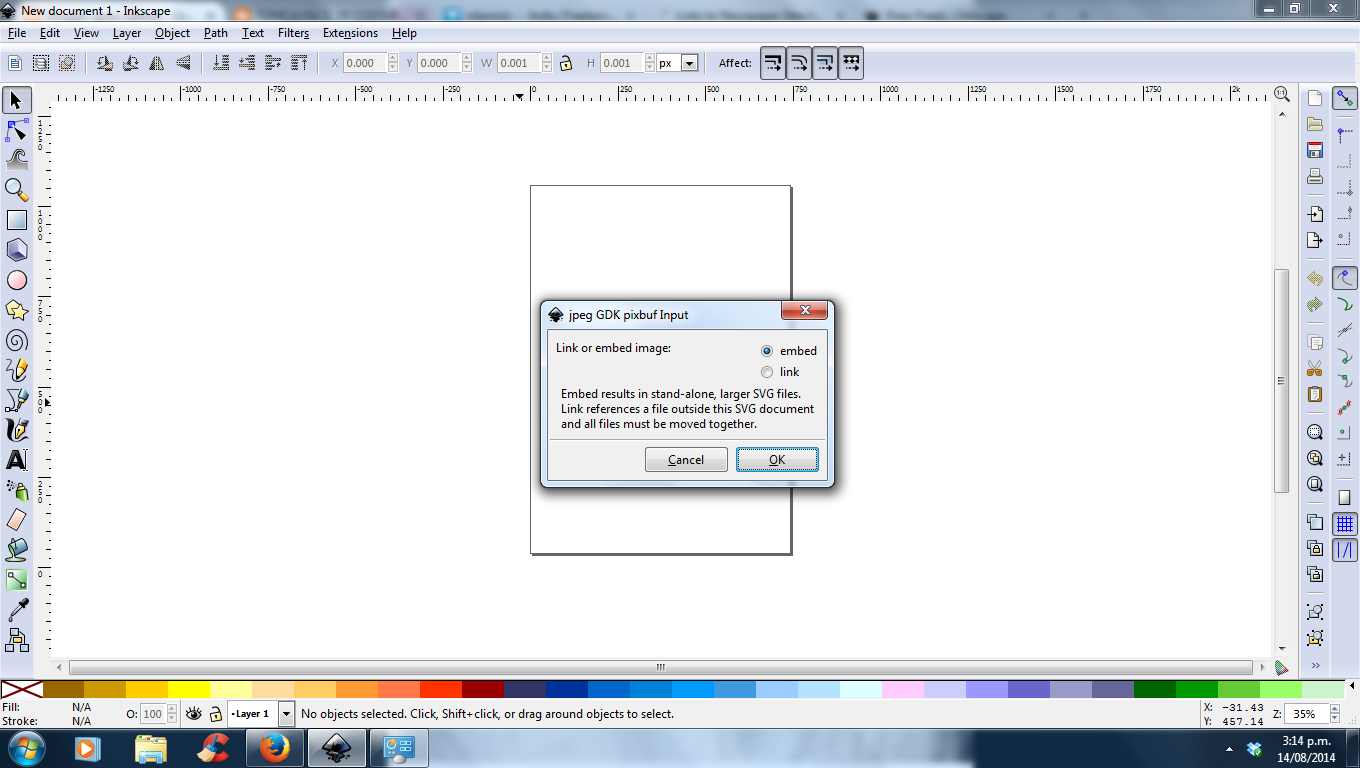The height and width of the screenshot is (768, 1360).
Task: Click the Y coordinate input field
Action: [438, 63]
